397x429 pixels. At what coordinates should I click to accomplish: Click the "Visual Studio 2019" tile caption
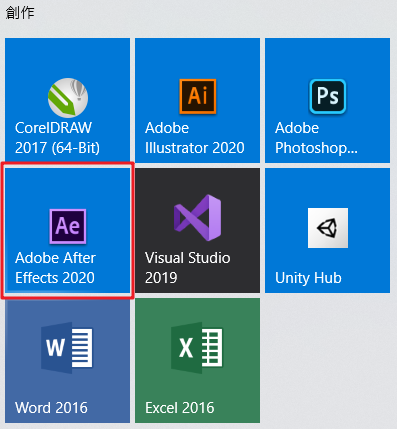click(x=187, y=268)
